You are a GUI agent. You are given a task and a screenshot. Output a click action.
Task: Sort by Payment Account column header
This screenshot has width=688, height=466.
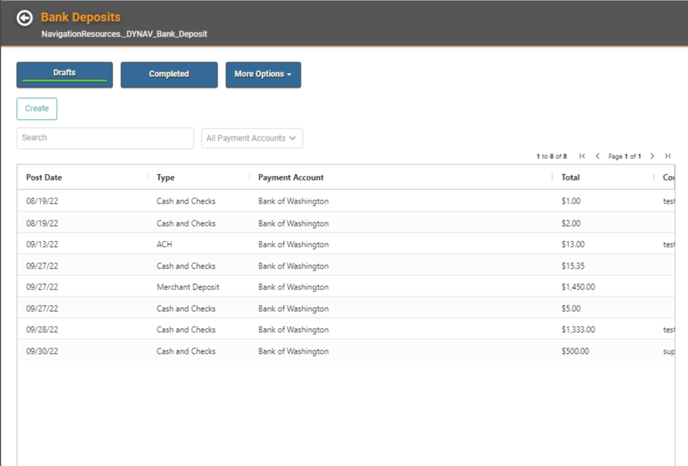click(291, 178)
